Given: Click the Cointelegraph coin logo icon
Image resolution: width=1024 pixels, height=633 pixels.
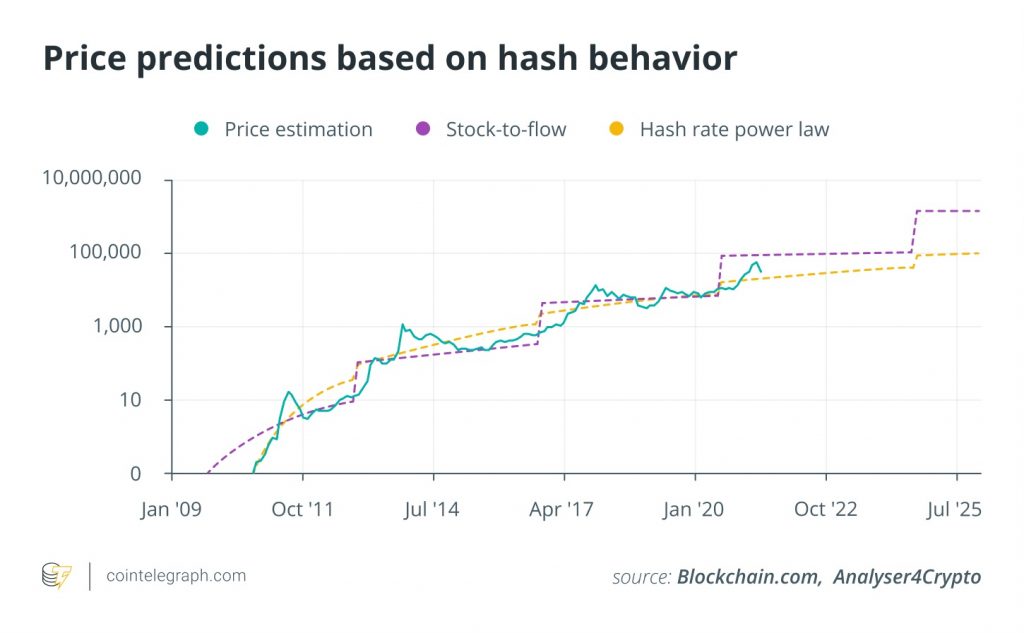Looking at the screenshot, I should point(57,576).
